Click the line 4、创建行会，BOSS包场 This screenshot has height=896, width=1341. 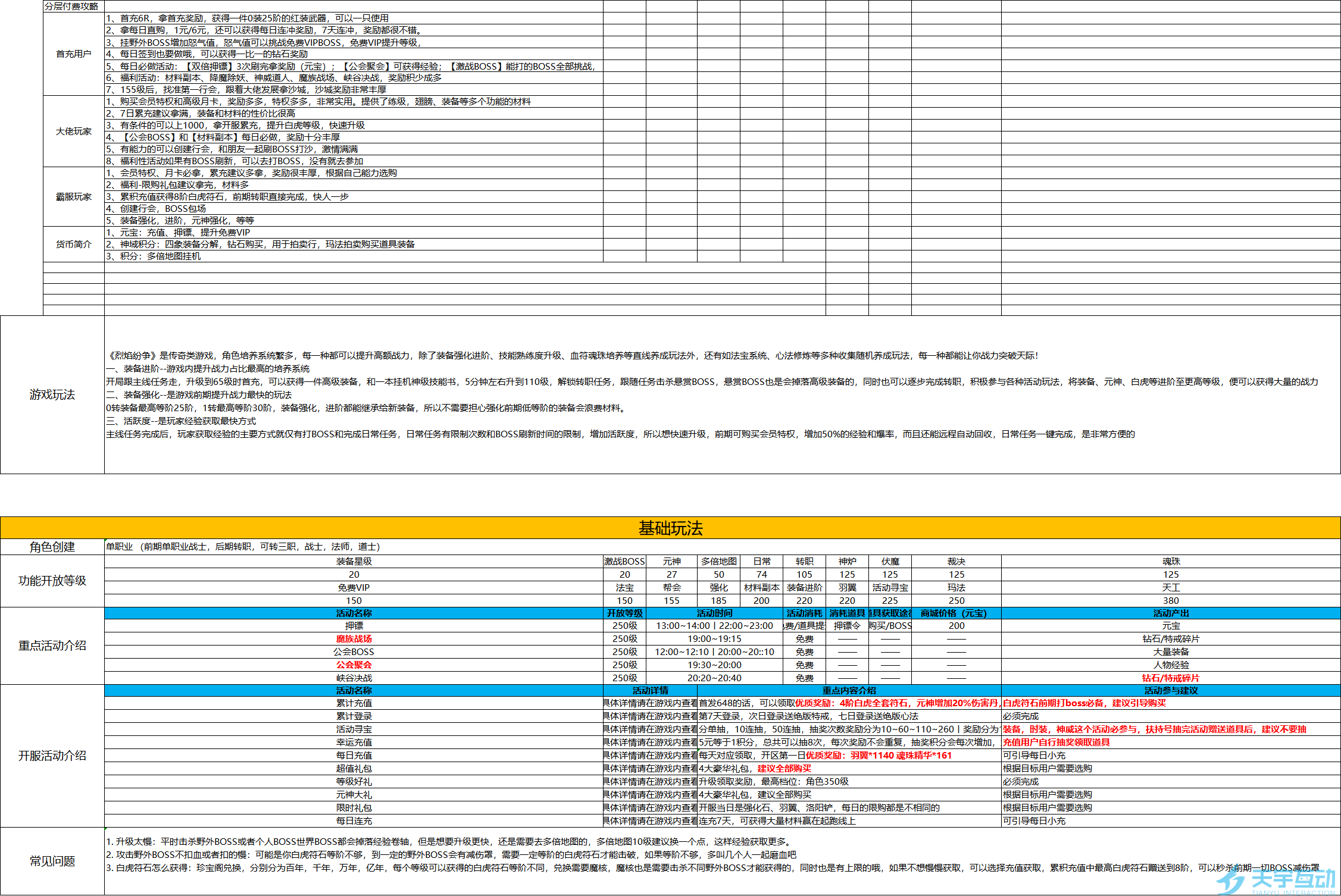tap(156, 209)
